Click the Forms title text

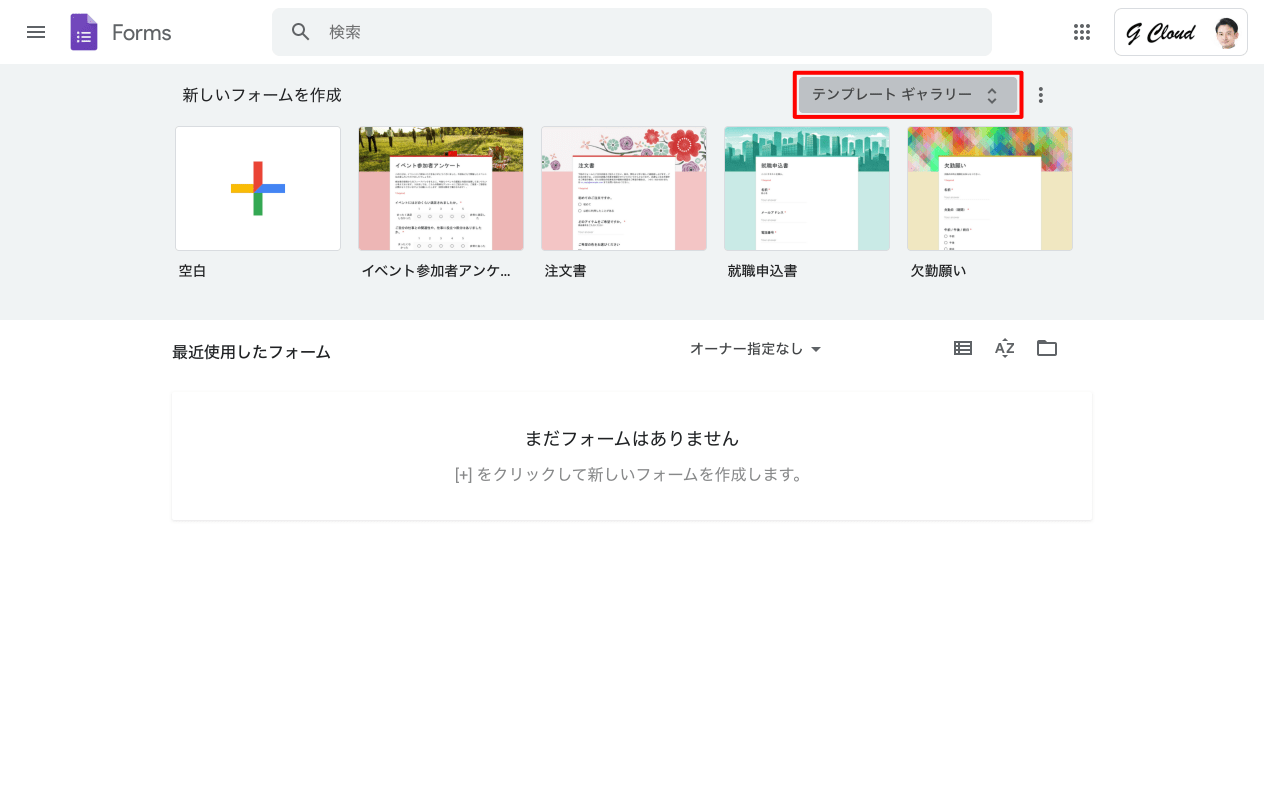point(142,32)
